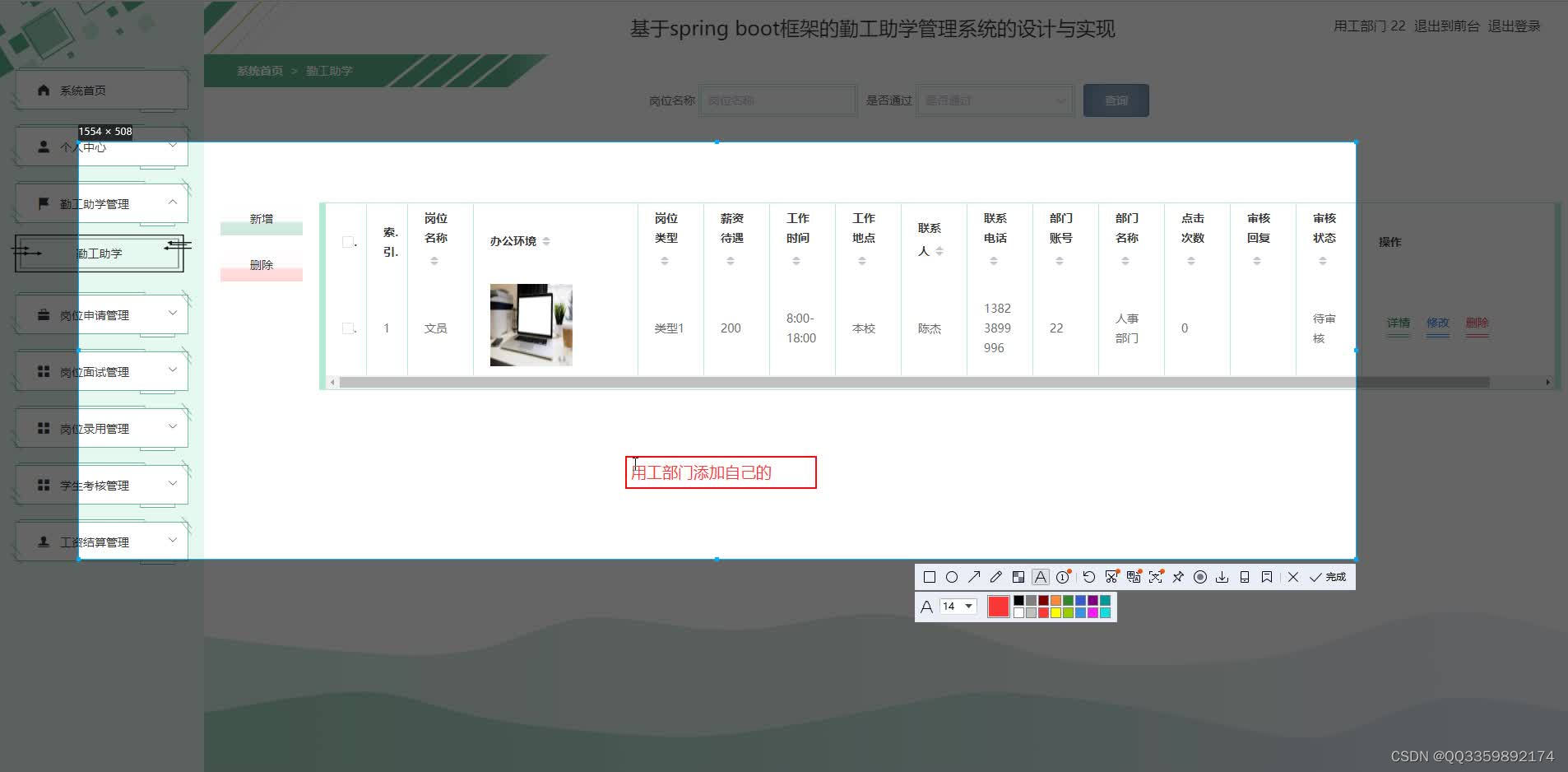Image resolution: width=1568 pixels, height=772 pixels.
Task: Choose the orange color swatch
Action: tap(1056, 601)
